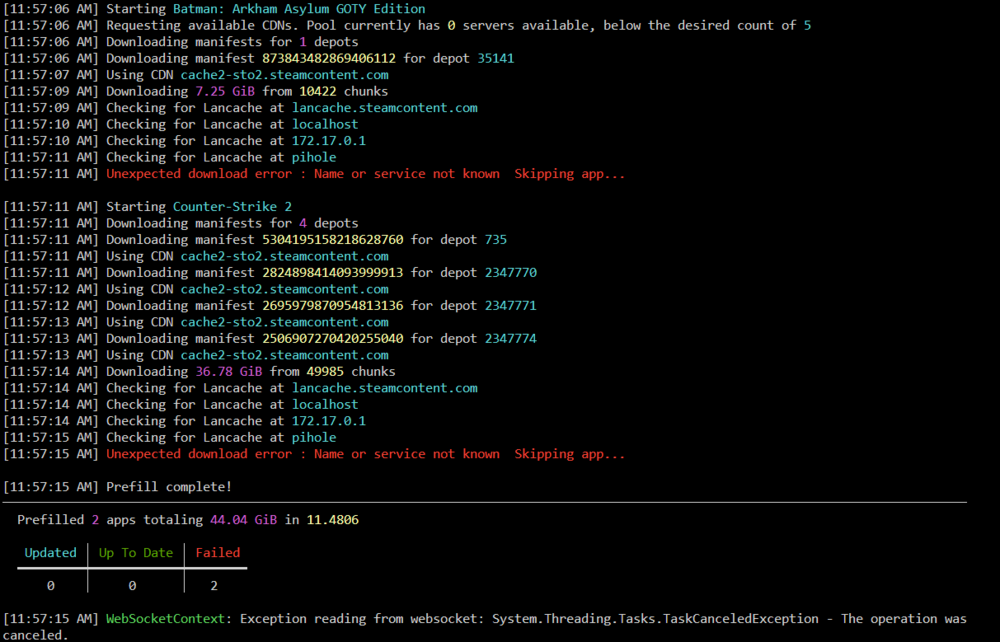
Task: Click the TaskCanceledException text
Action: (x=741, y=619)
